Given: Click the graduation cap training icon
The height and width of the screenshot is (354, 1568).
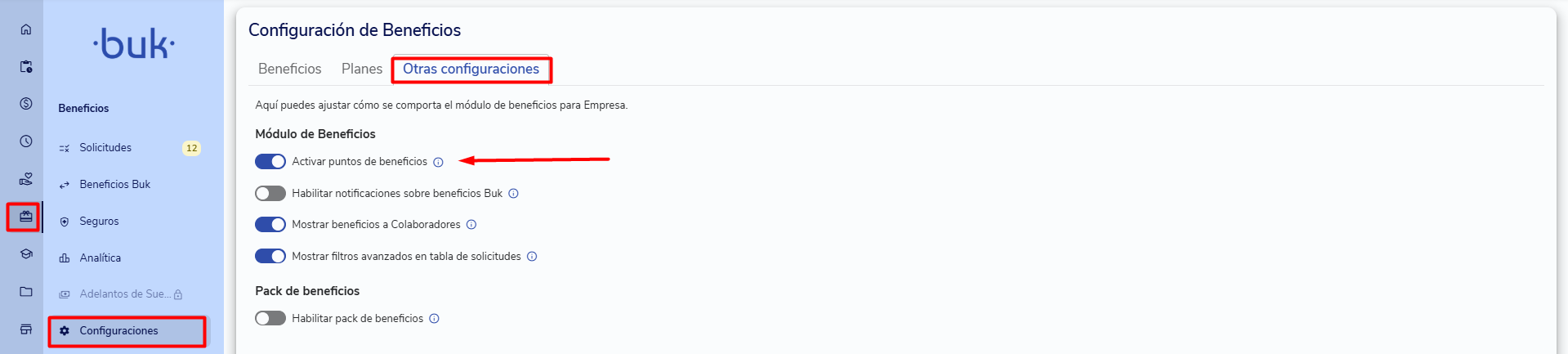Looking at the screenshot, I should [x=26, y=254].
